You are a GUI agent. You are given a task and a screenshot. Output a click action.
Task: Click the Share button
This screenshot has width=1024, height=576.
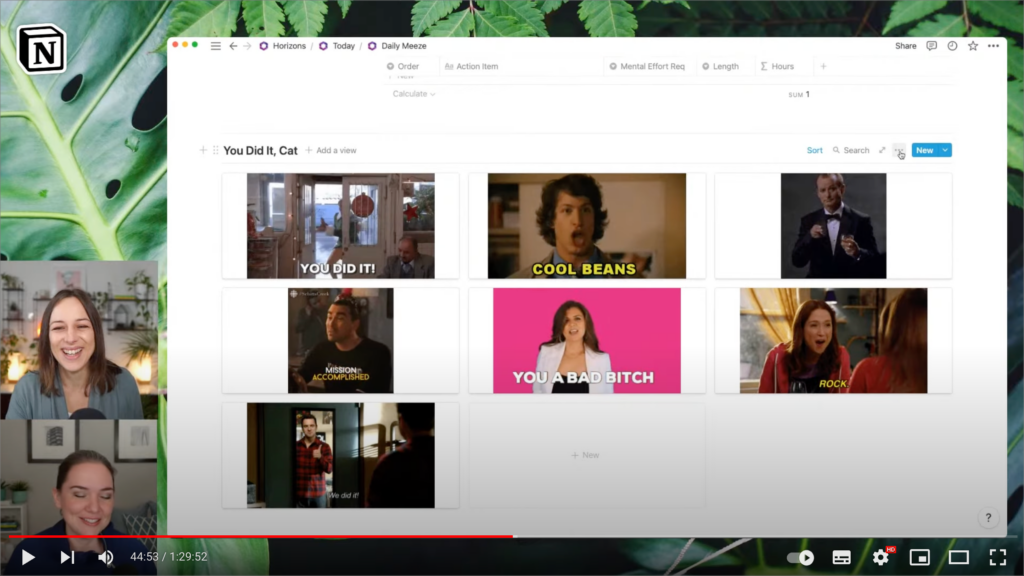(905, 46)
